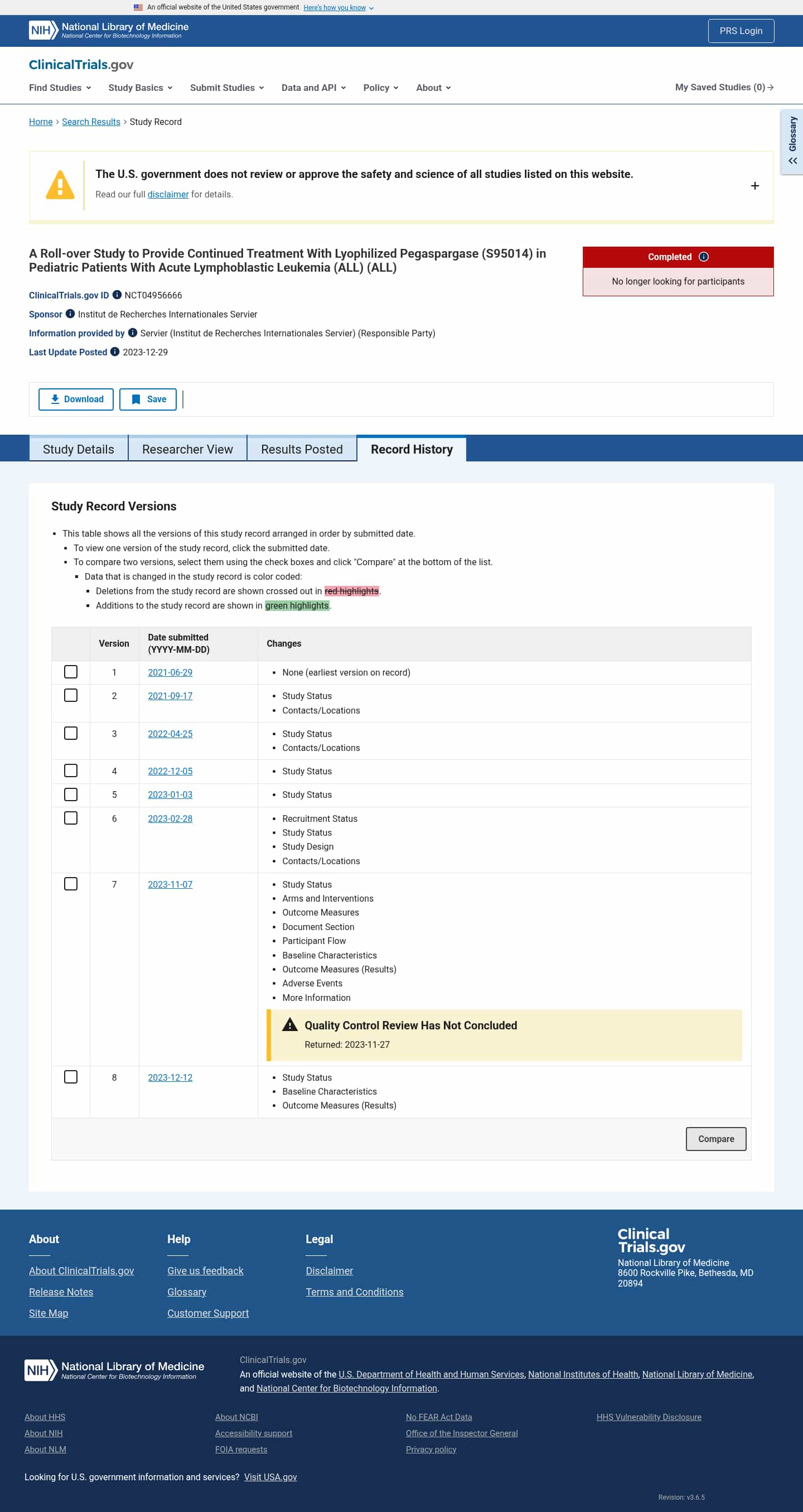Open version submitted 2023-01-03
The image size is (803, 1512).
[170, 794]
